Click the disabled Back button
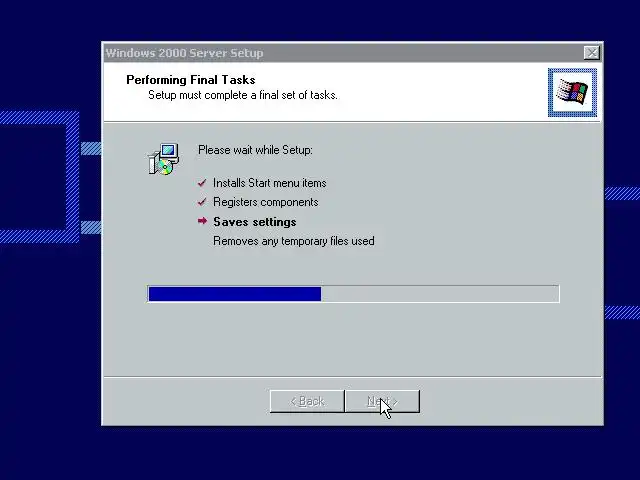Screen dimensions: 640x480 (307, 401)
